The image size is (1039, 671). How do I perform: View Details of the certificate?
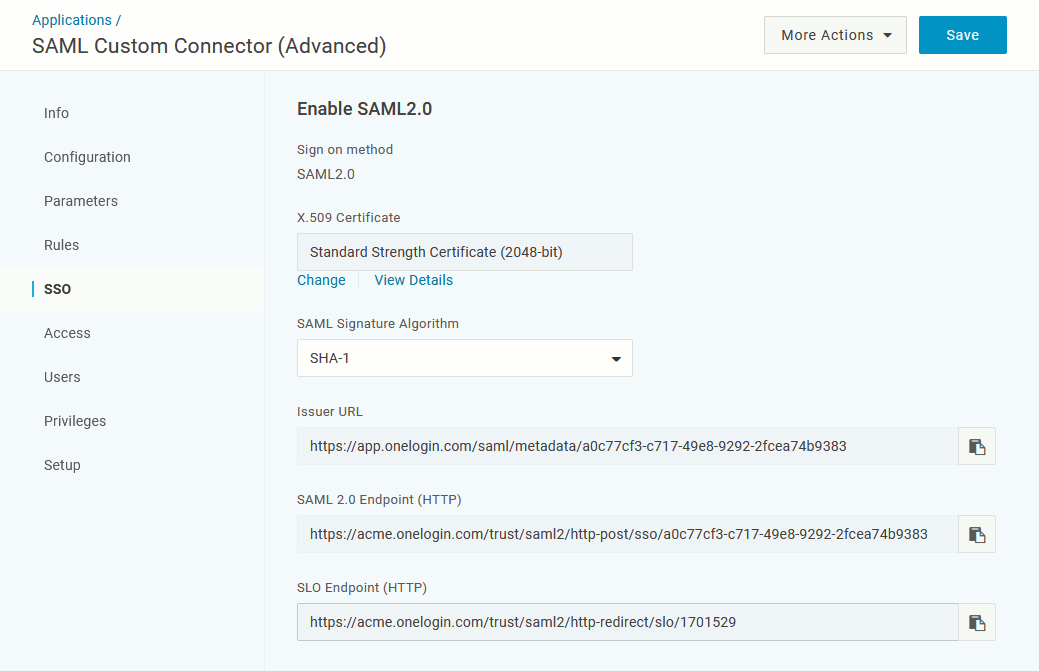[x=413, y=280]
